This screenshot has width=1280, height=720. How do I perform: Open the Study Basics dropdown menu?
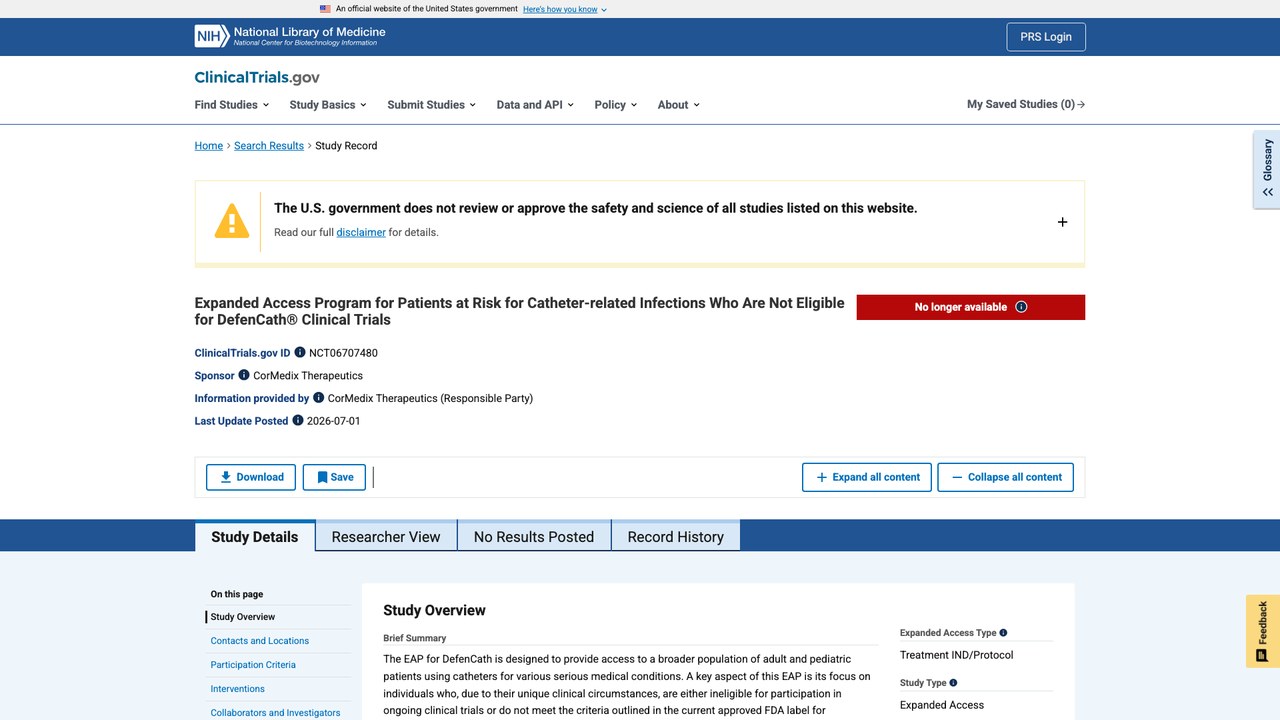(328, 105)
